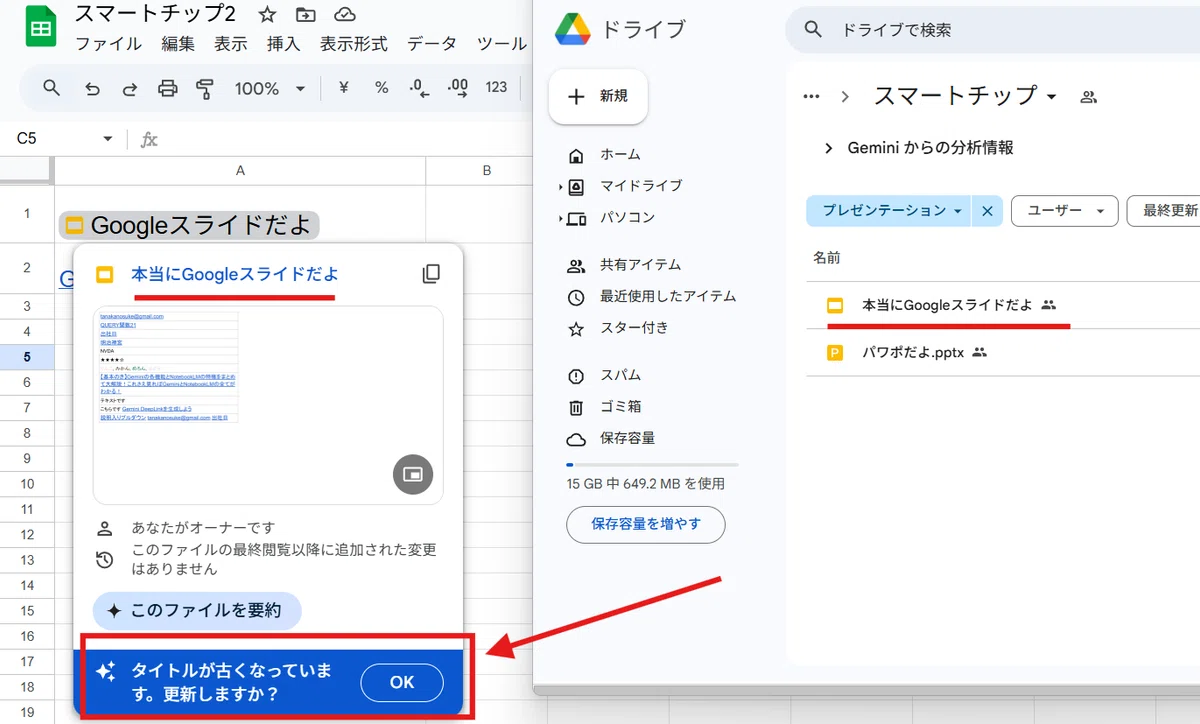This screenshot has height=724, width=1200.
Task: Open the 表示形式 menu
Action: click(x=353, y=44)
